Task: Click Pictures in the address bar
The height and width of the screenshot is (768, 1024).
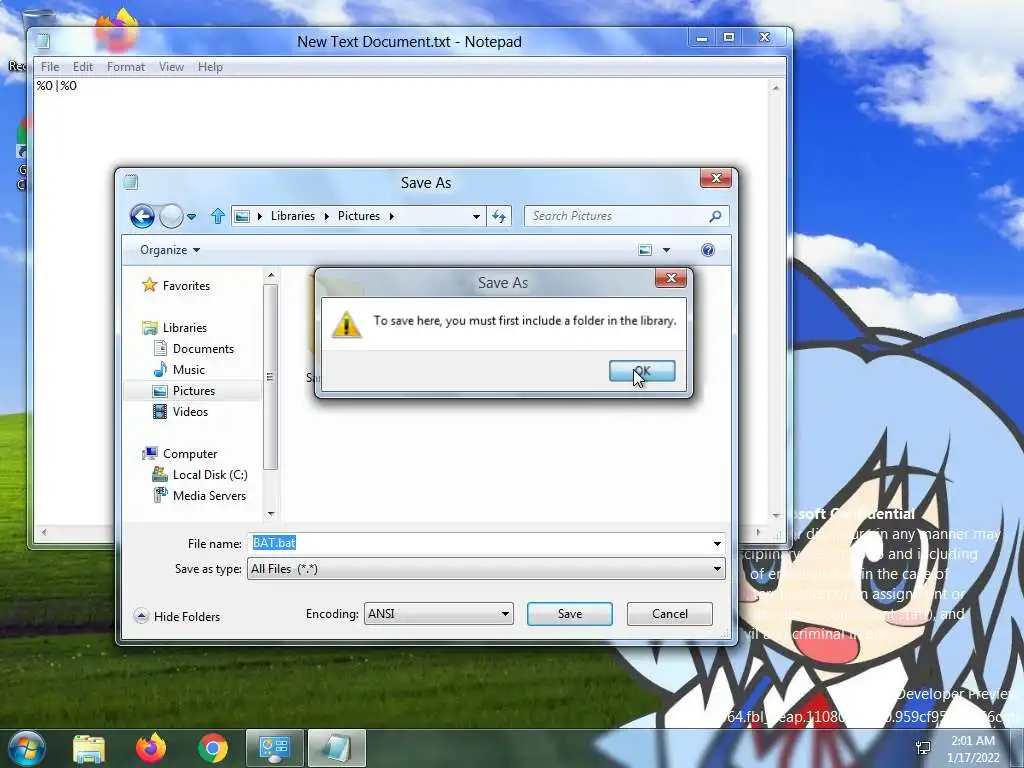Action: pos(359,216)
